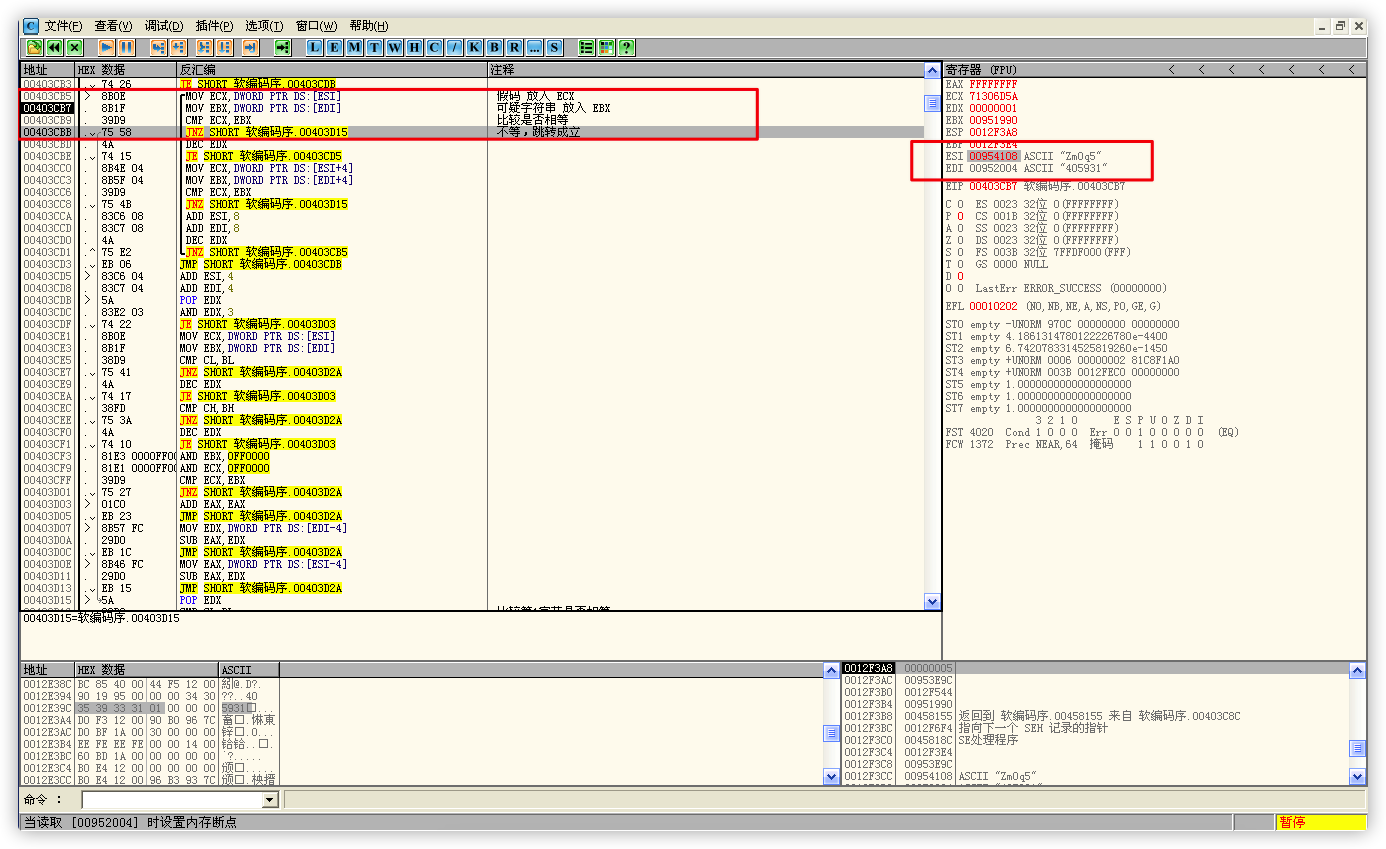Click inside the 命令 command input field
The height and width of the screenshot is (849, 1386).
coord(170,800)
